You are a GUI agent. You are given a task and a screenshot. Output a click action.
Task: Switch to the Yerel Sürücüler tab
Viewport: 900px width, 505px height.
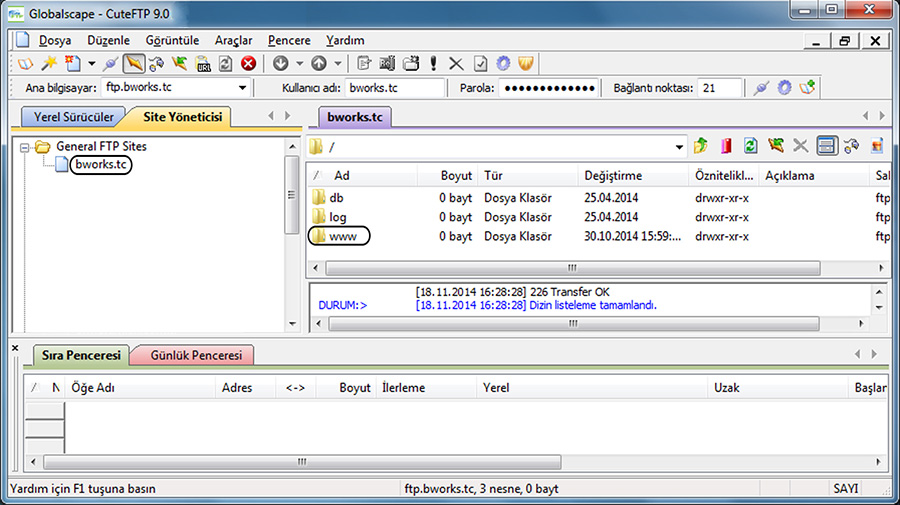73,117
